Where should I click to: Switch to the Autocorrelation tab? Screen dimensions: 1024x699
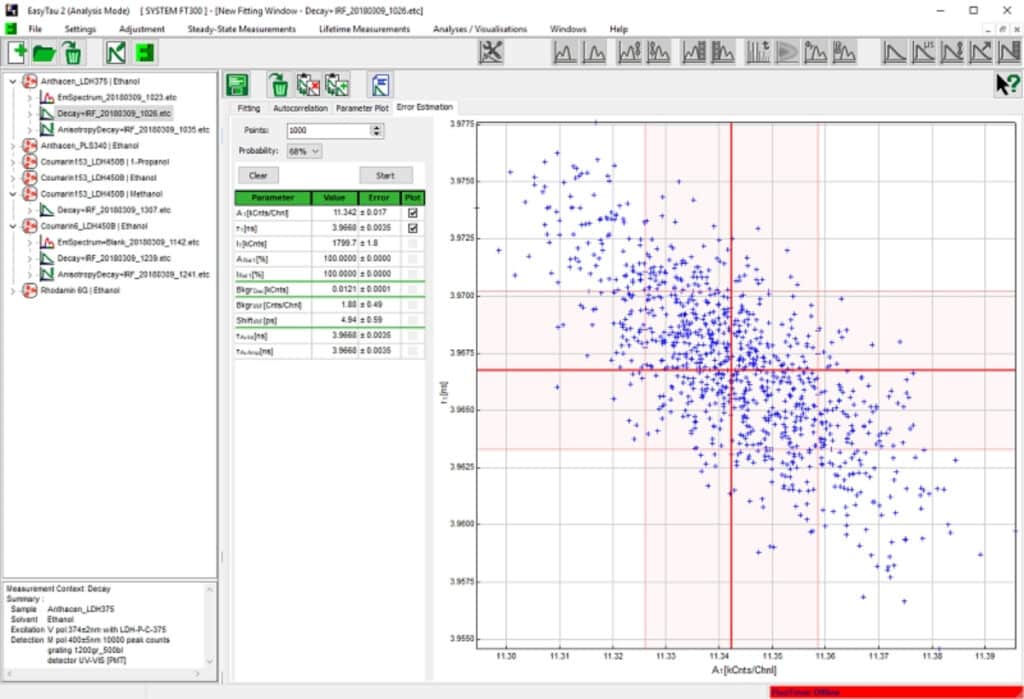[x=299, y=108]
